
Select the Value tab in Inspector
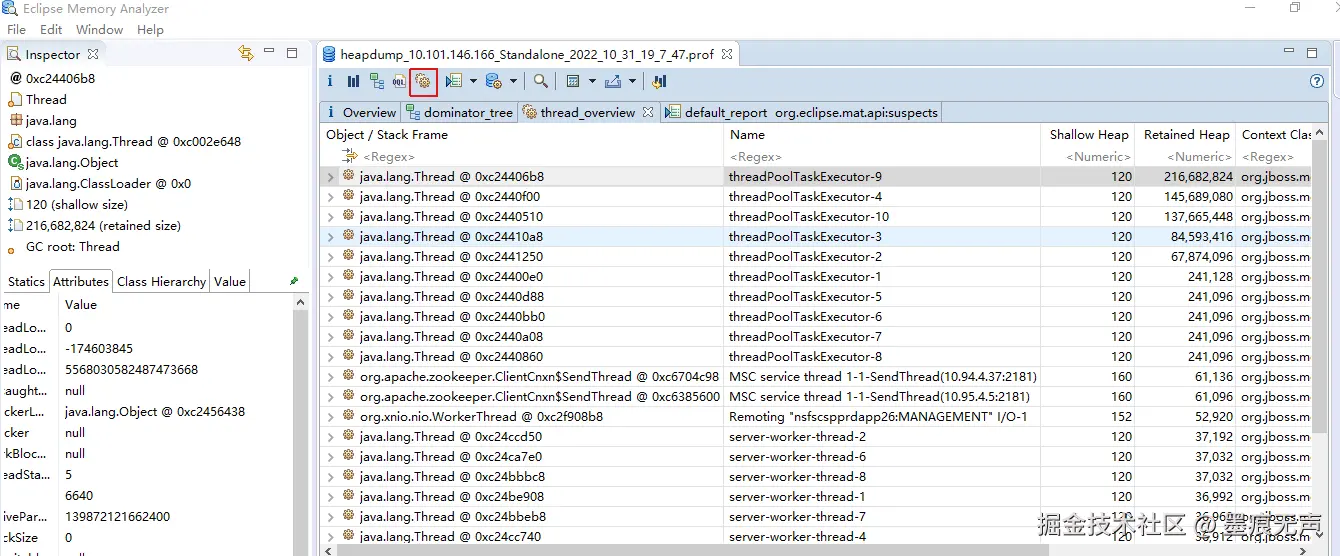[x=229, y=282]
